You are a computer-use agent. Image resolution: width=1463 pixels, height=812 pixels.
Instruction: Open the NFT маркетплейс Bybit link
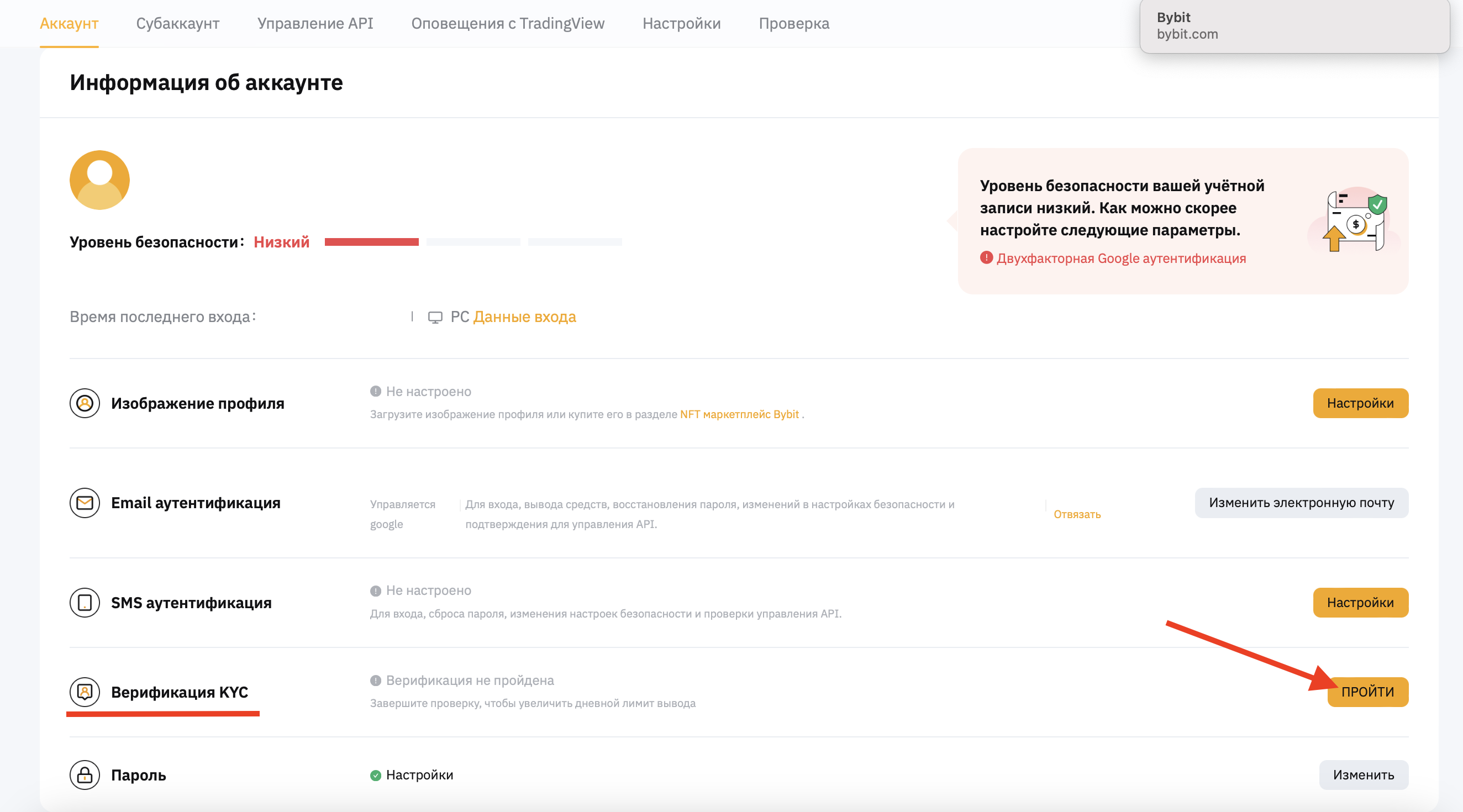tap(739, 414)
